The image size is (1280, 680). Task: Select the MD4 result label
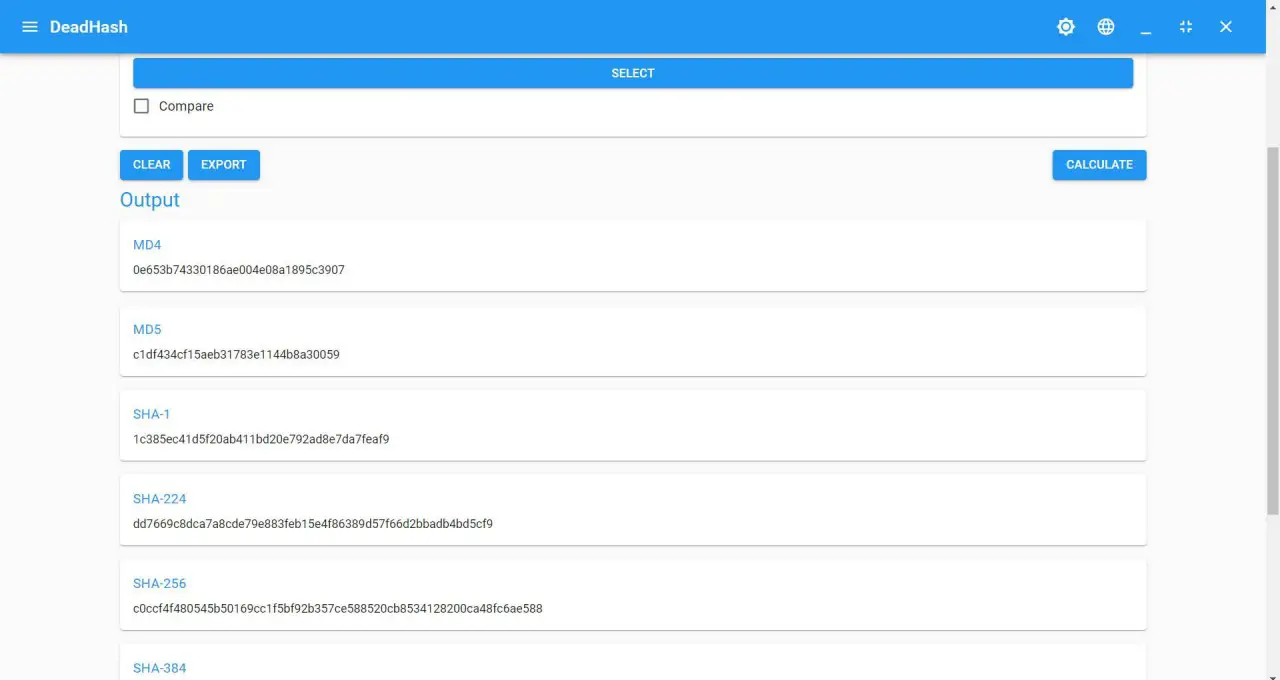(147, 244)
